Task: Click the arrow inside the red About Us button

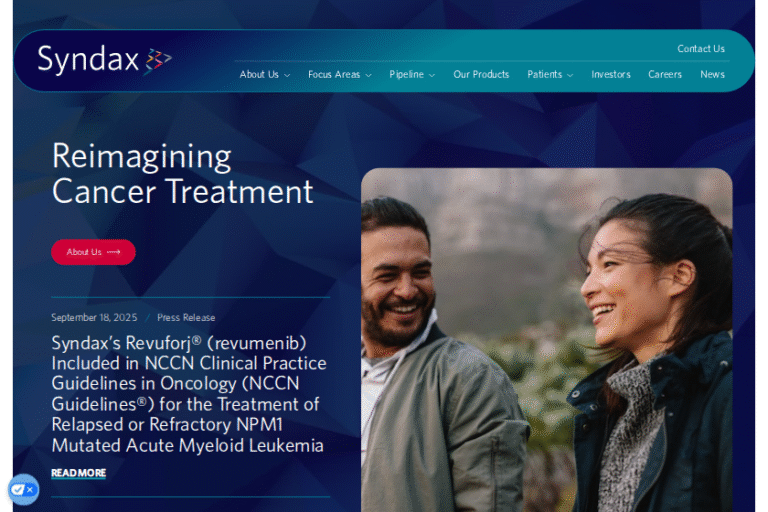Action: coord(114,252)
